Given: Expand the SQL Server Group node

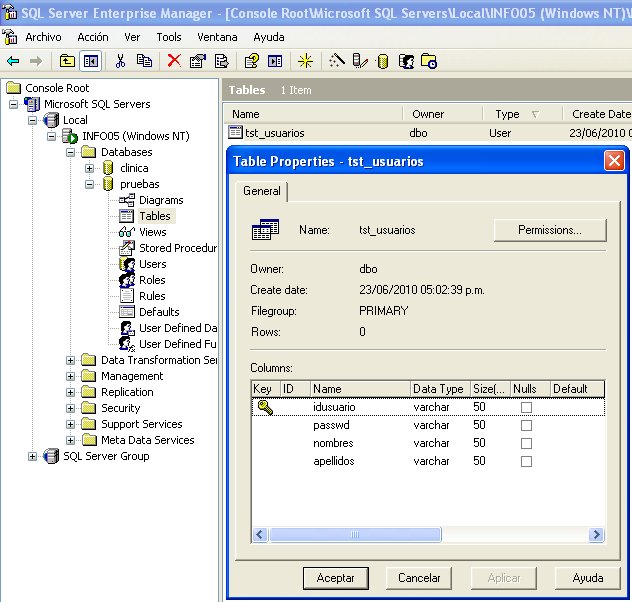Looking at the screenshot, I should pos(32,457).
